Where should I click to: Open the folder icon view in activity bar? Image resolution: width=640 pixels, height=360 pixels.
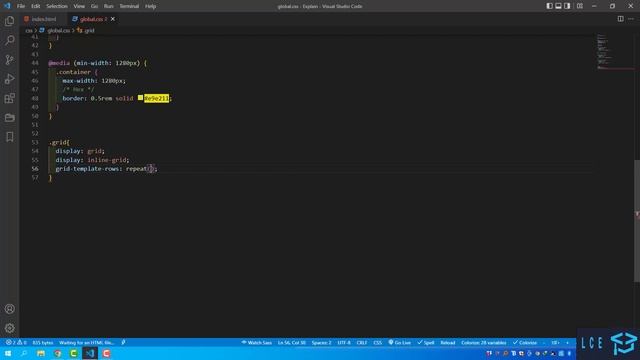pyautogui.click(x=9, y=118)
